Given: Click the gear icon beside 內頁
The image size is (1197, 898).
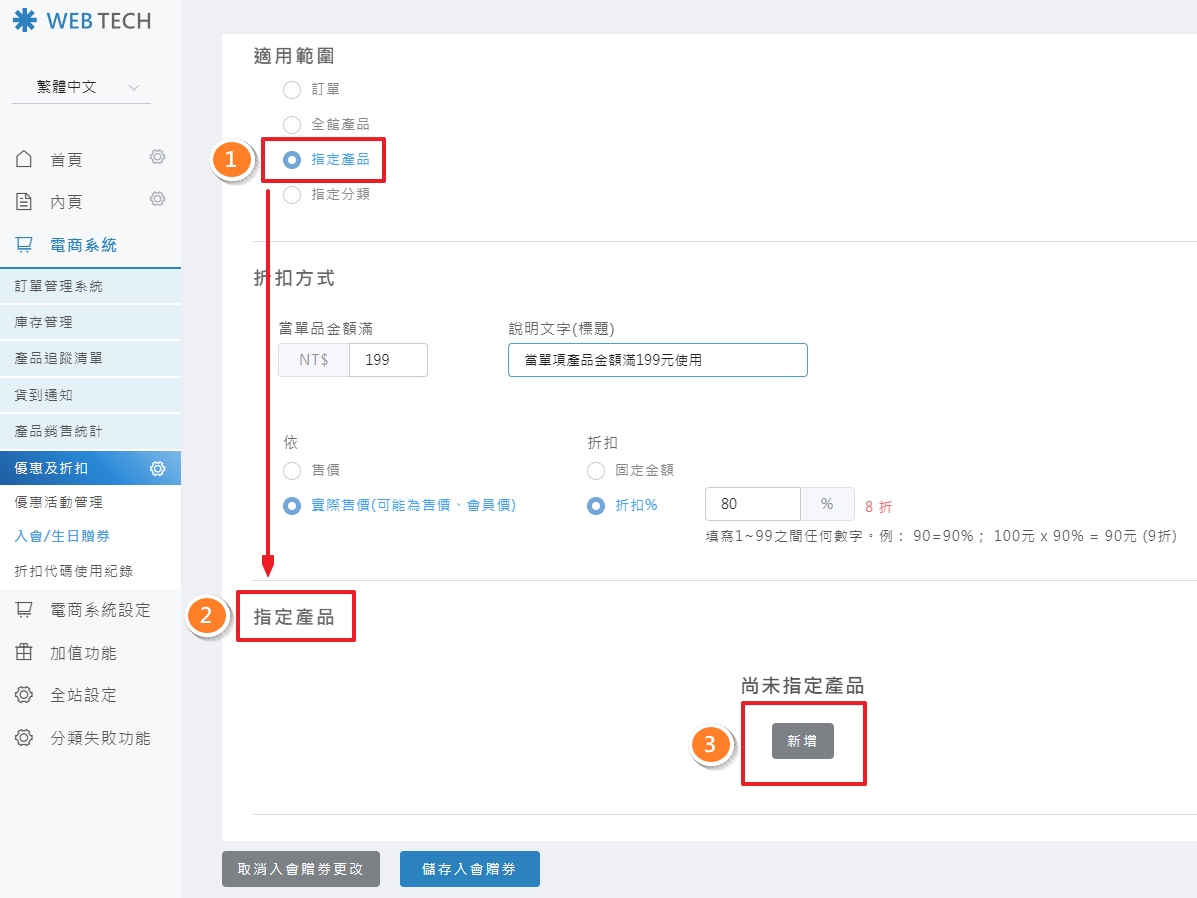Looking at the screenshot, I should point(157,199).
